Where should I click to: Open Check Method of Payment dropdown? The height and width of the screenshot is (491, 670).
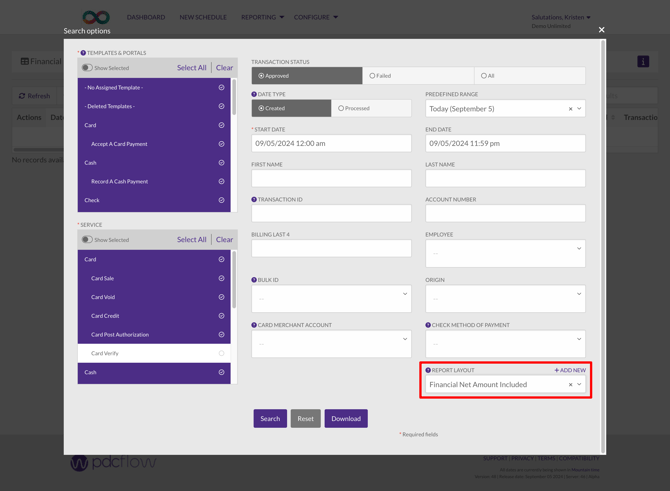(x=505, y=344)
